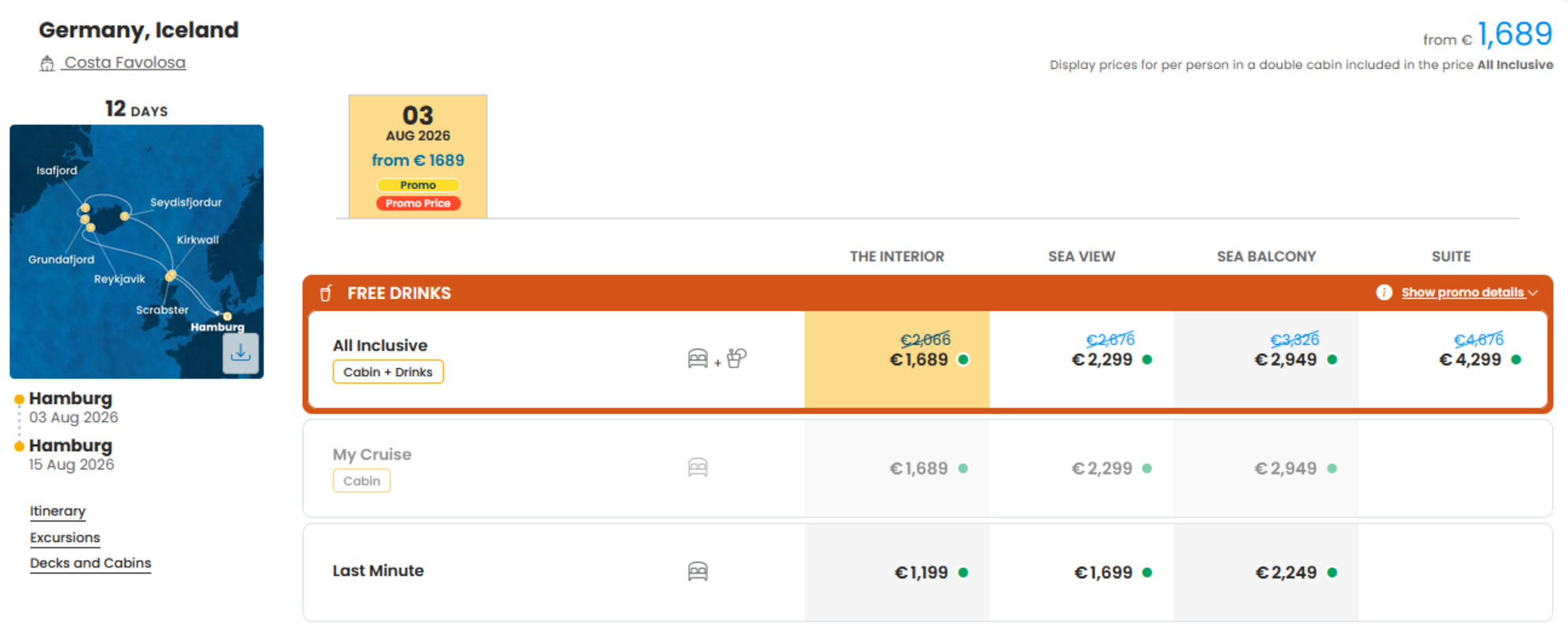Open the Costa Favolosa ship link

pos(124,63)
